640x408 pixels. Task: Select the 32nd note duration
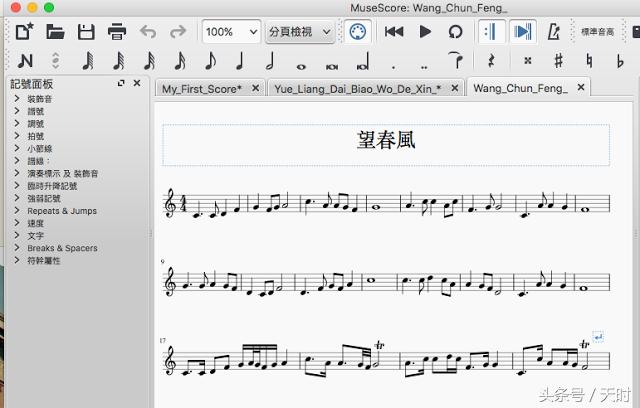pos(149,61)
